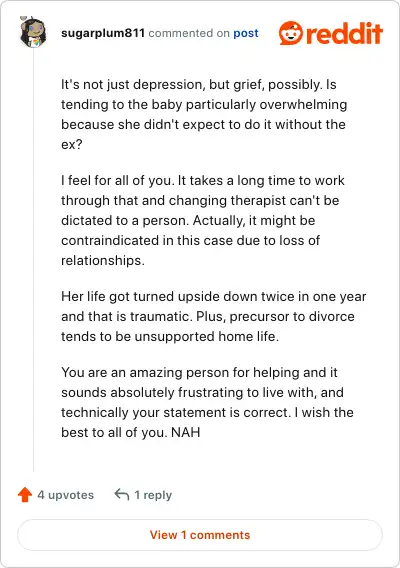Screen dimensions: 400x568
Task: Click the "View 1 comments" button
Action: 200,535
